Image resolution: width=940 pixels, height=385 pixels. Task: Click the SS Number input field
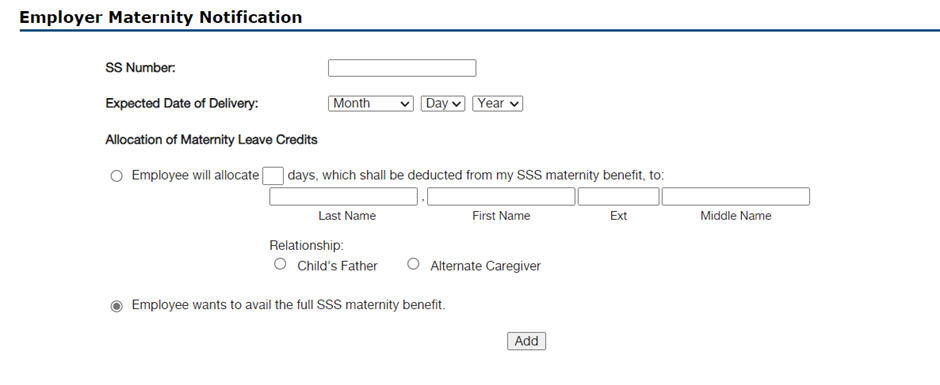[402, 68]
